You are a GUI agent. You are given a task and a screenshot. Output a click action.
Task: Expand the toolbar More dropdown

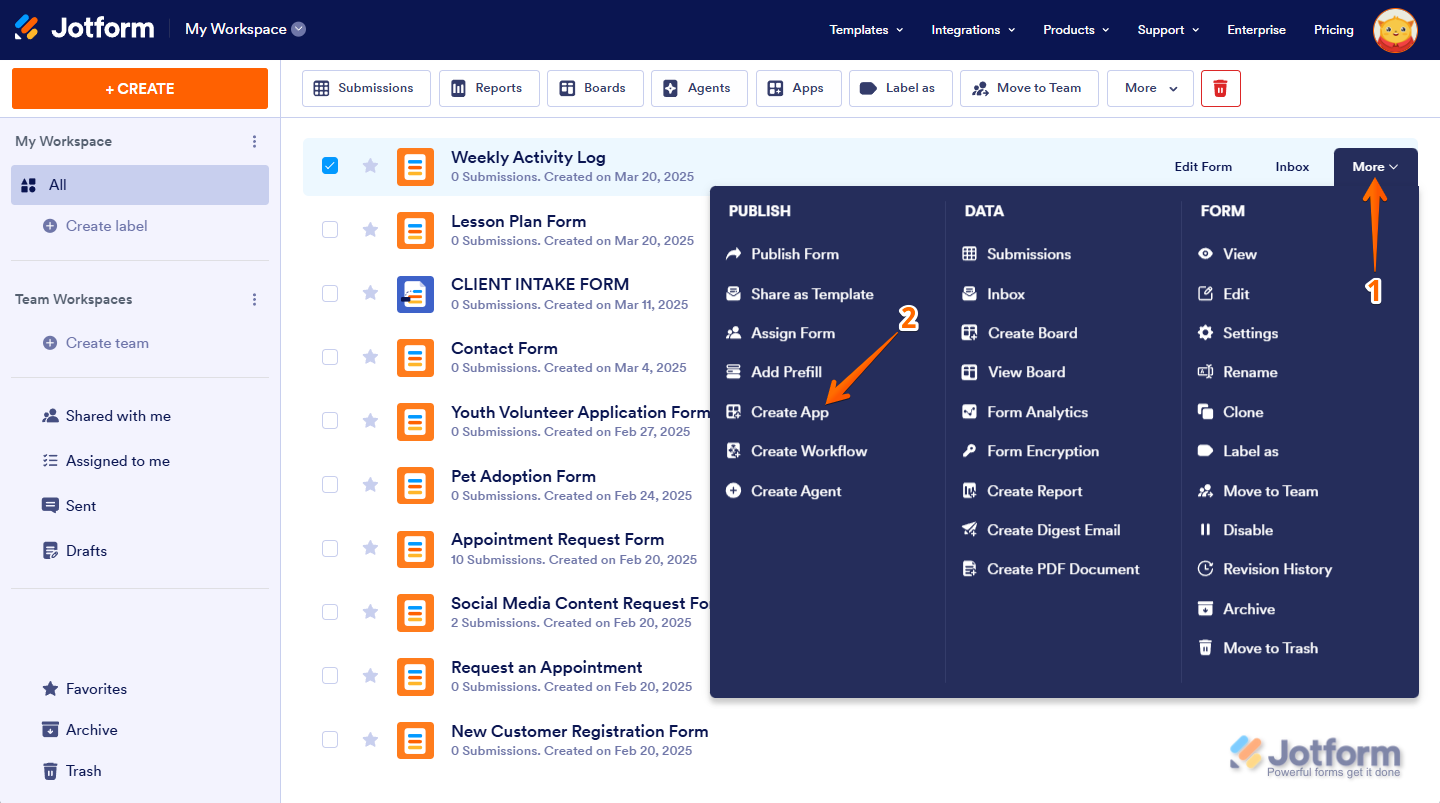tap(1150, 88)
